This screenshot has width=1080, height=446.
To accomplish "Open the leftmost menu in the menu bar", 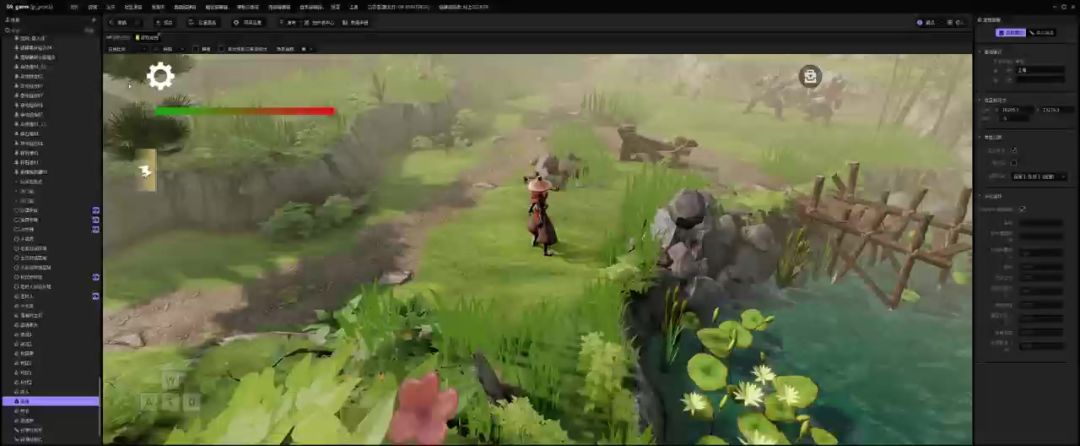I will [74, 7].
